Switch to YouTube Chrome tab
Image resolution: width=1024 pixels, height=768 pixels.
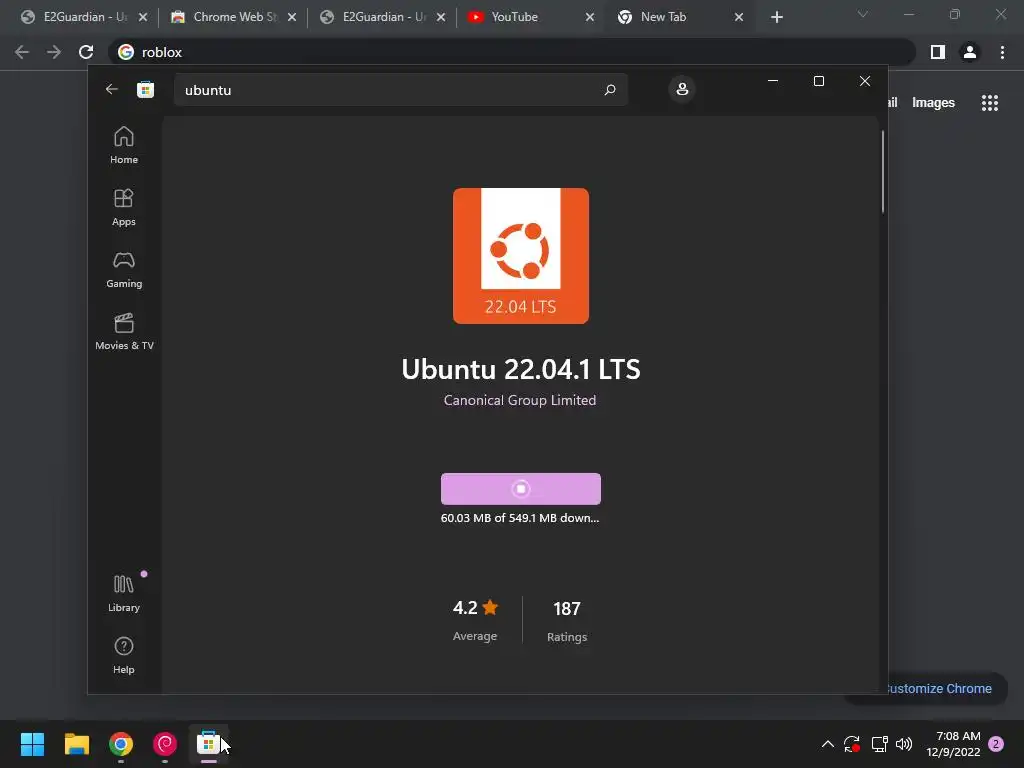pyautogui.click(x=531, y=17)
